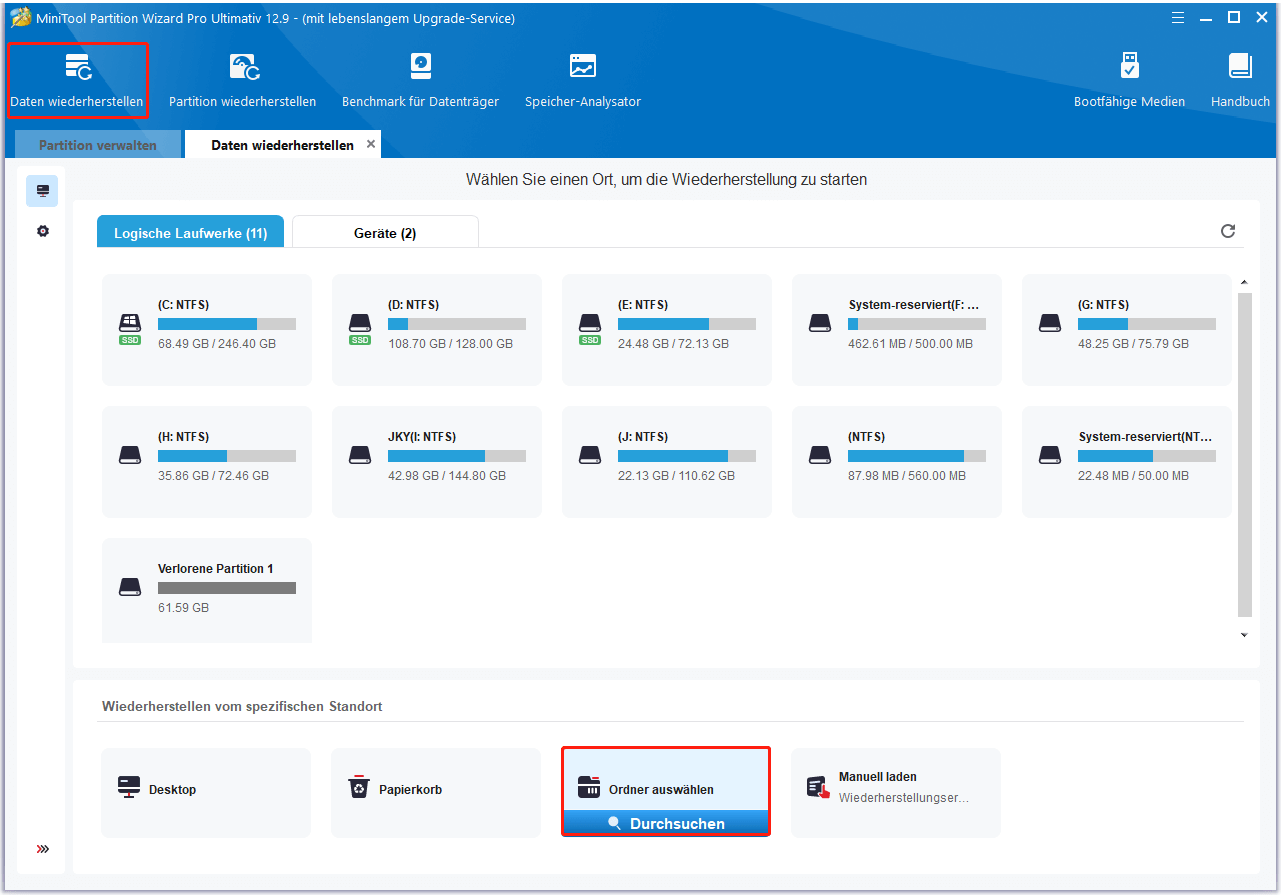1281x896 pixels.
Task: Open Daten wiederherstellen toolbar tool
Action: point(77,81)
